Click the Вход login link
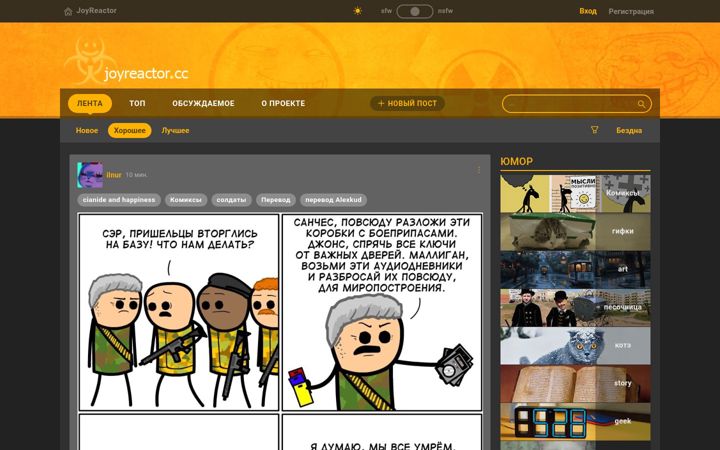This screenshot has width=720, height=450. click(588, 11)
